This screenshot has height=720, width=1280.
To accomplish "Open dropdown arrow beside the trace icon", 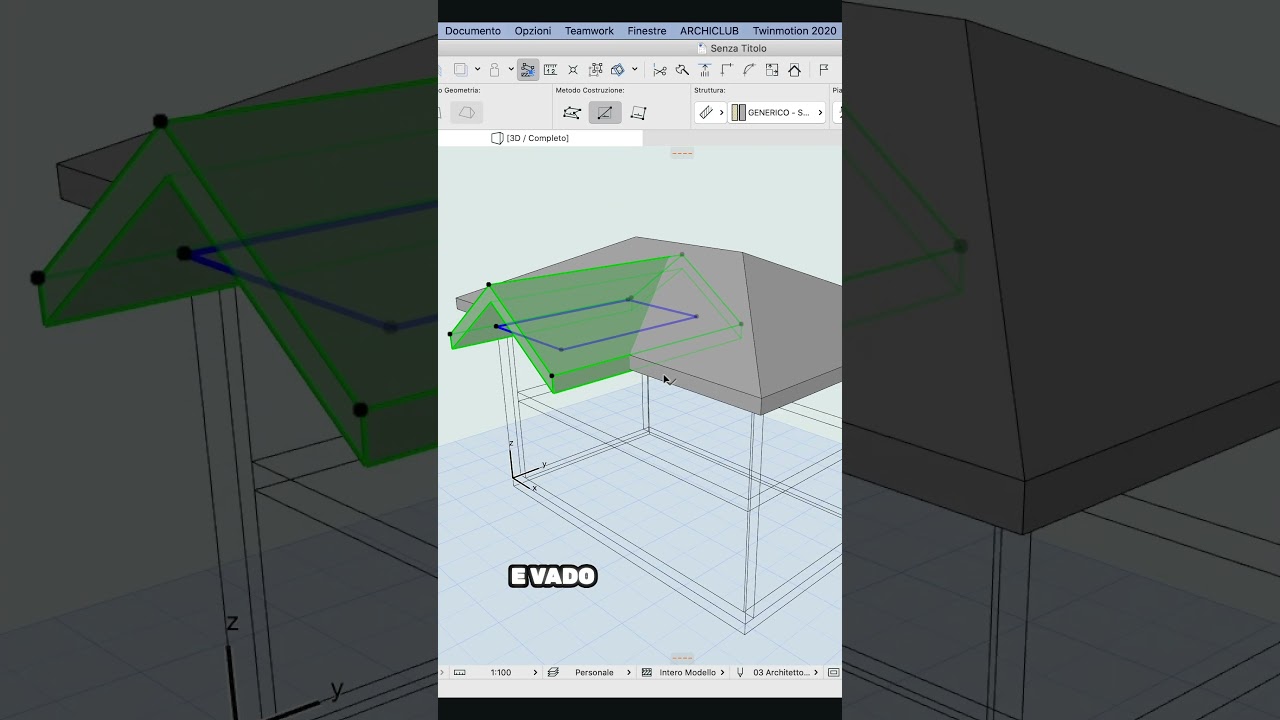I will [634, 70].
